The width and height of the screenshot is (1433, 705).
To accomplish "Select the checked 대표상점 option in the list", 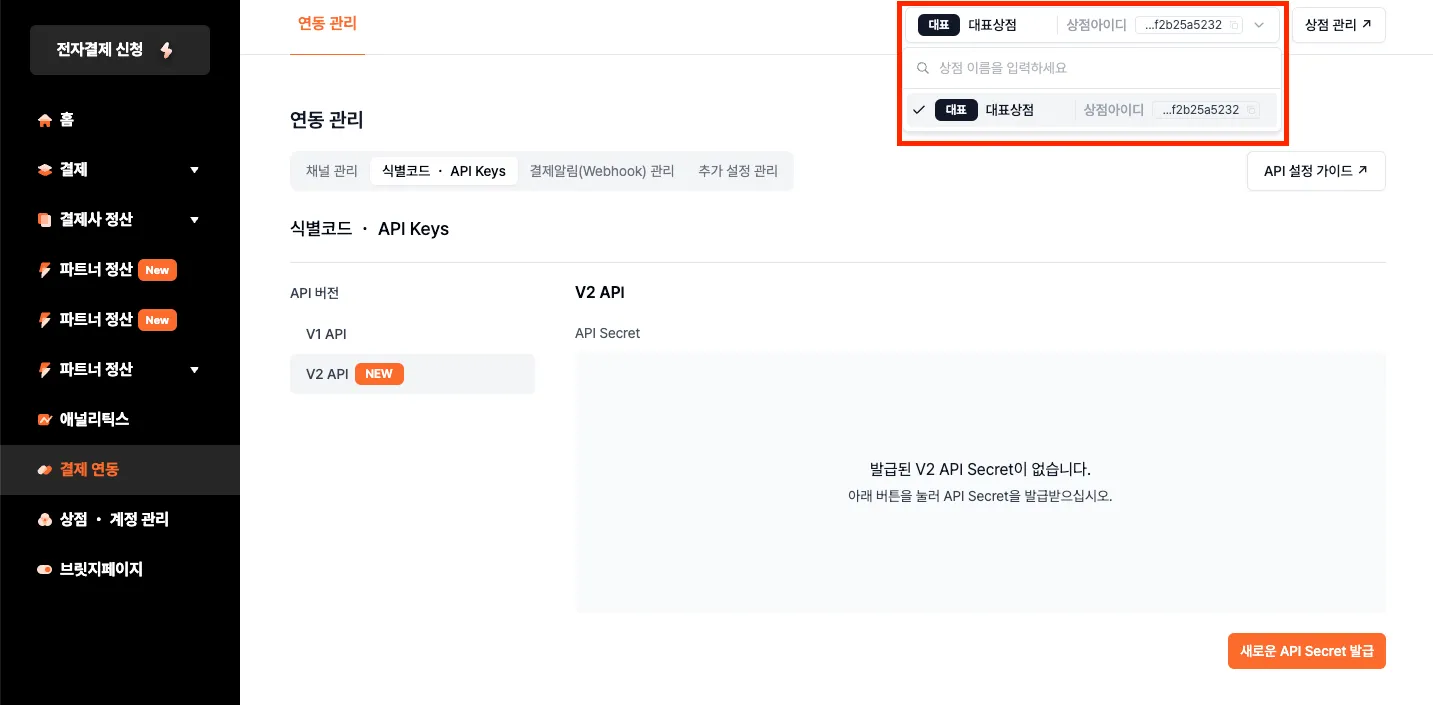I will click(x=1009, y=110).
